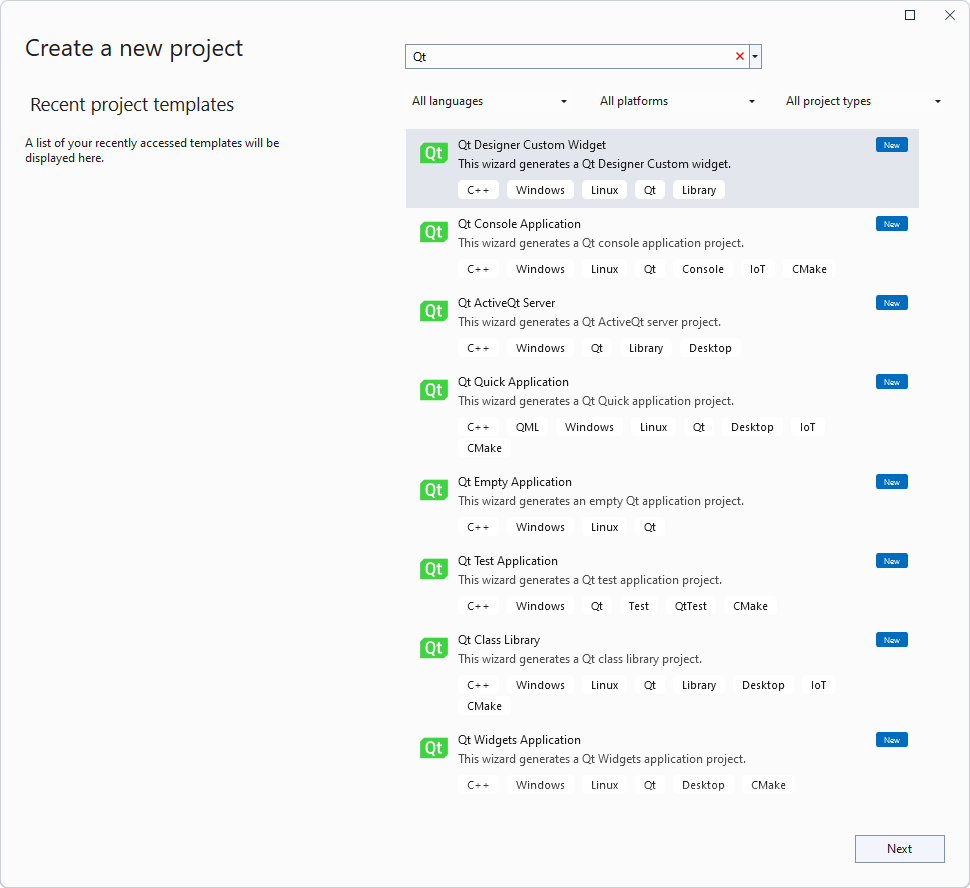The image size is (970, 888).
Task: Open the search history dropdown
Action: [754, 56]
